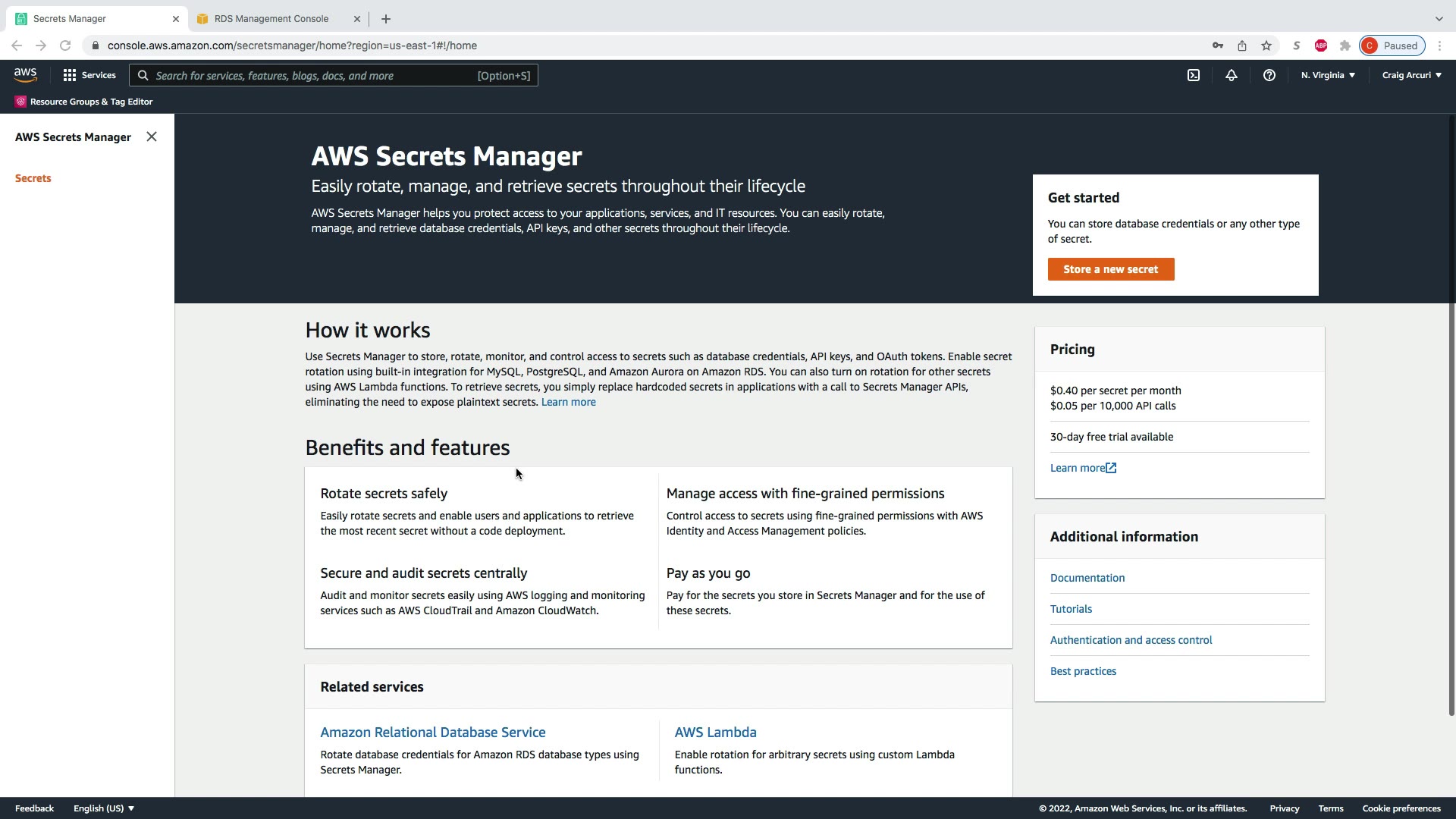Open the Craig Arcuri account dropdown
Image resolution: width=1456 pixels, height=819 pixels.
click(1411, 75)
